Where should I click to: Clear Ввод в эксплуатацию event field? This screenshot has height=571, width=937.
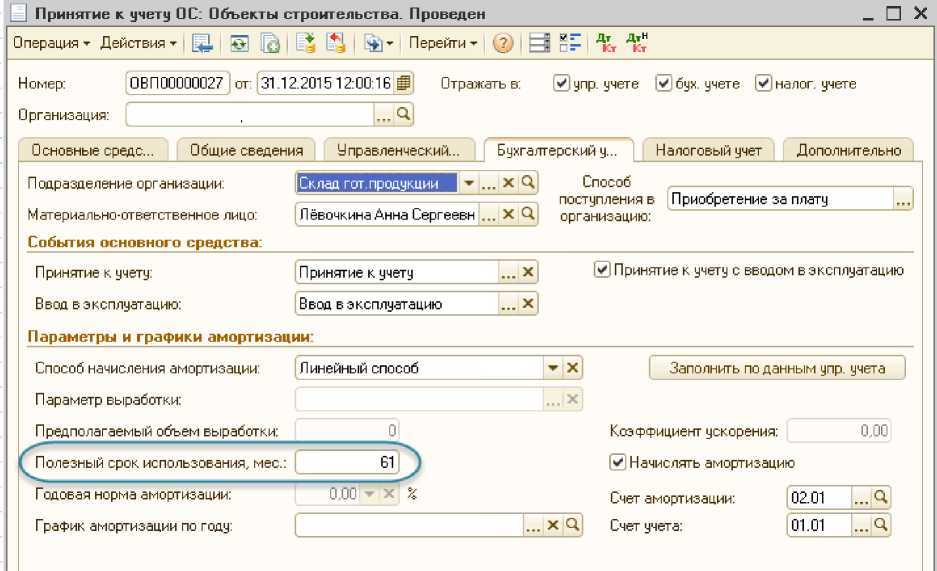click(x=528, y=304)
